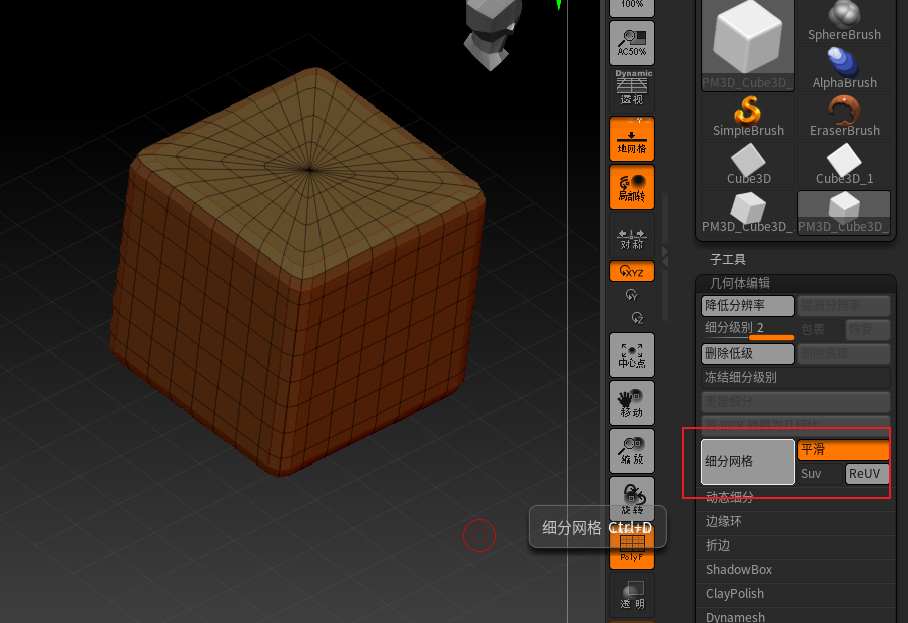
Task: Expand the ShadowBox section
Action: pyautogui.click(x=738, y=570)
